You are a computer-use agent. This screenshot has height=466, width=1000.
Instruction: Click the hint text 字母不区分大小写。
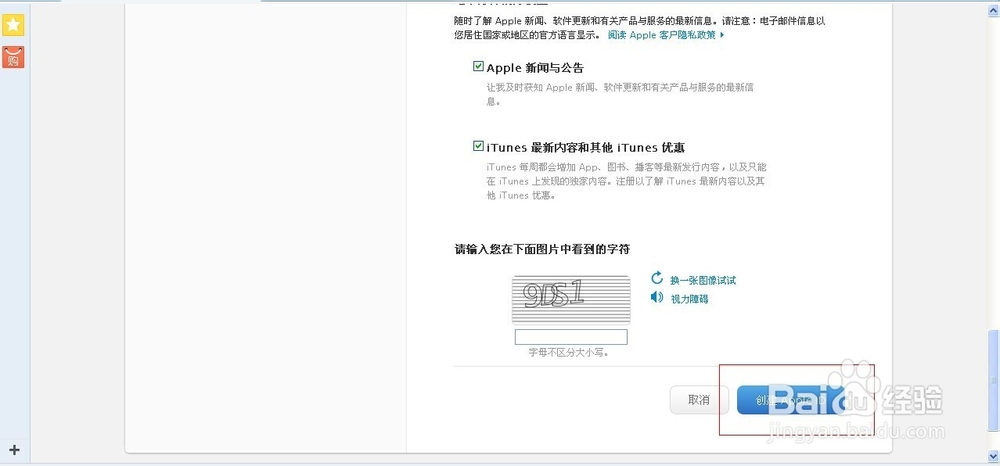click(x=568, y=352)
